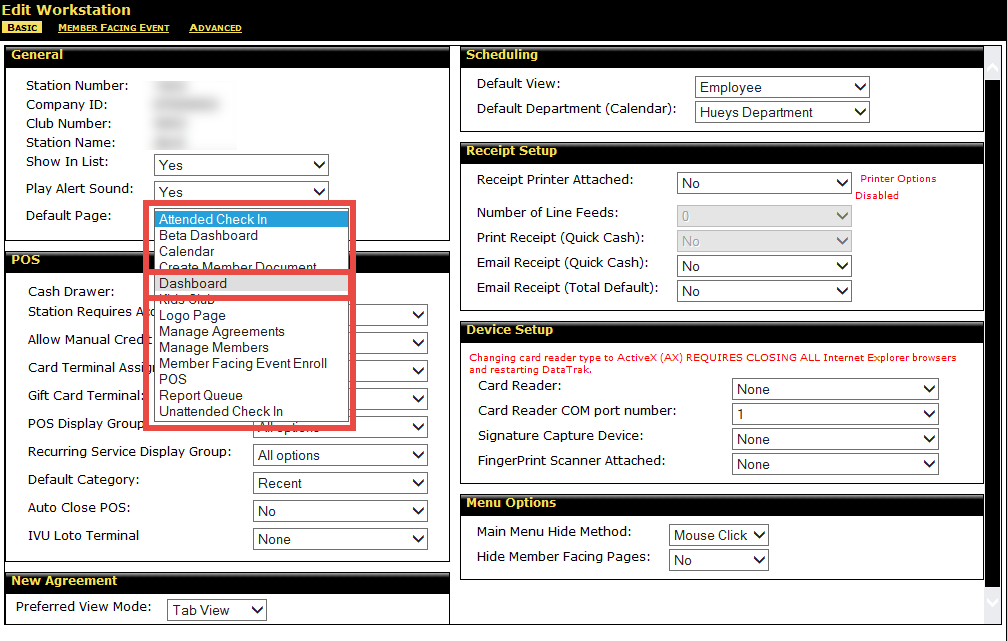
Task: Change the Default Department (Calendar) dropdown
Action: [782, 113]
